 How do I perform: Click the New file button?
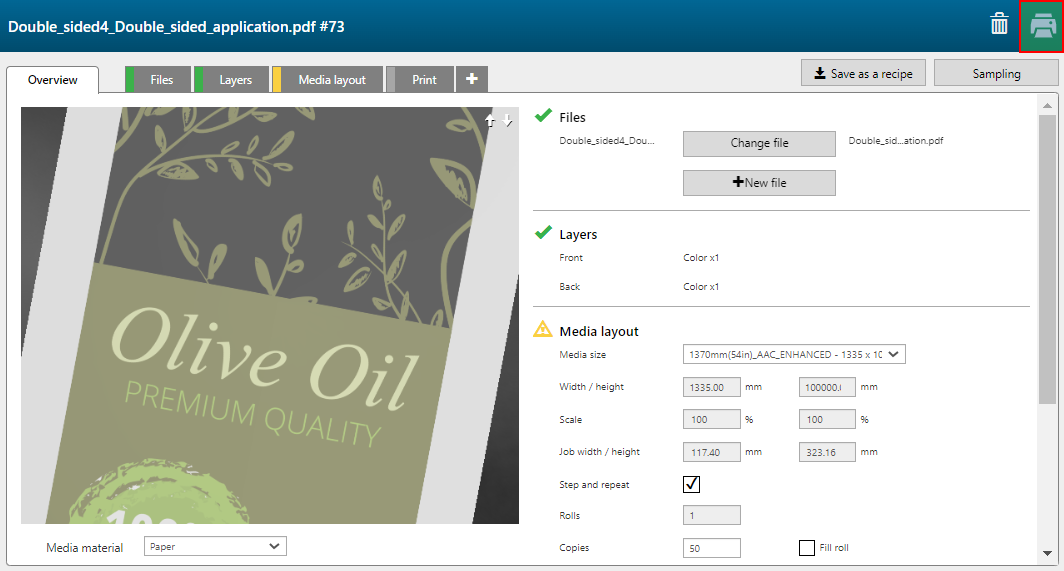click(759, 183)
